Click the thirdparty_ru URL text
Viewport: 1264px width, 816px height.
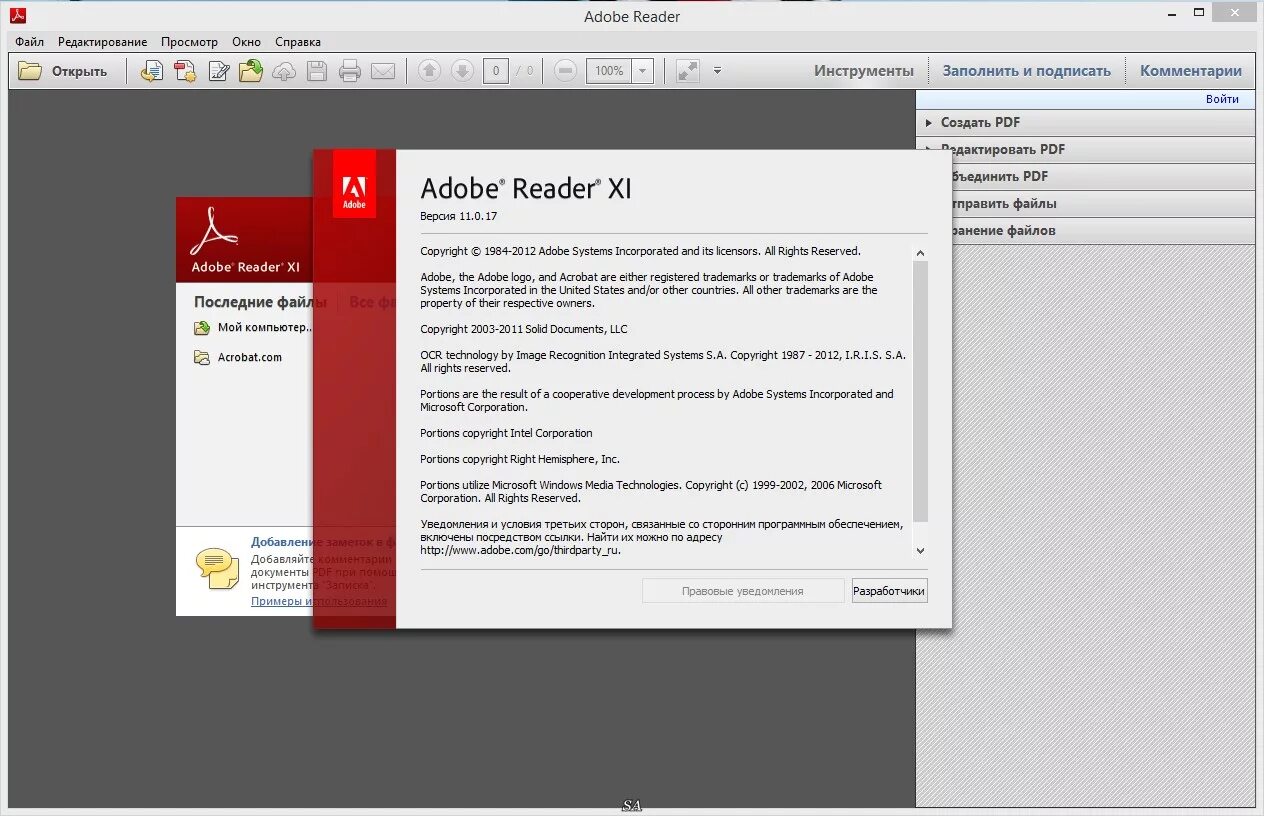coord(520,550)
